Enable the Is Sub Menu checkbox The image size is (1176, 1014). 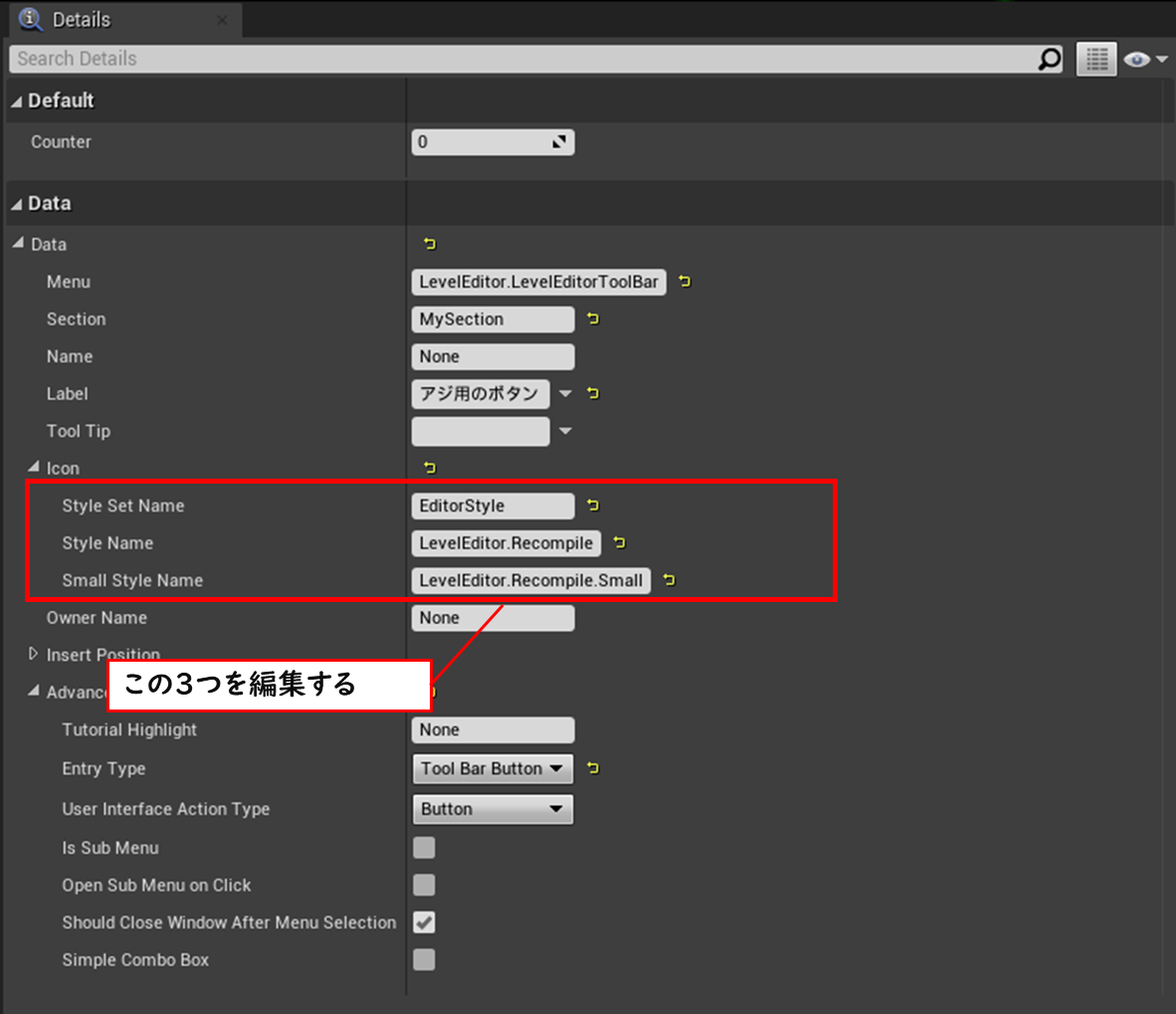click(x=424, y=848)
